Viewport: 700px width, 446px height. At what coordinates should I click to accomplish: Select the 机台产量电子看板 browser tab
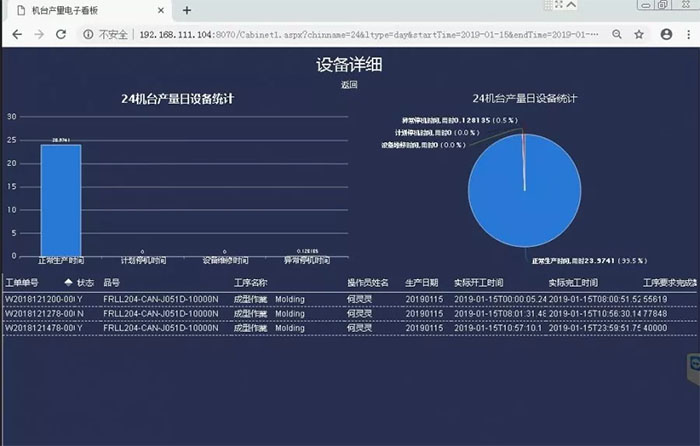(x=80, y=10)
